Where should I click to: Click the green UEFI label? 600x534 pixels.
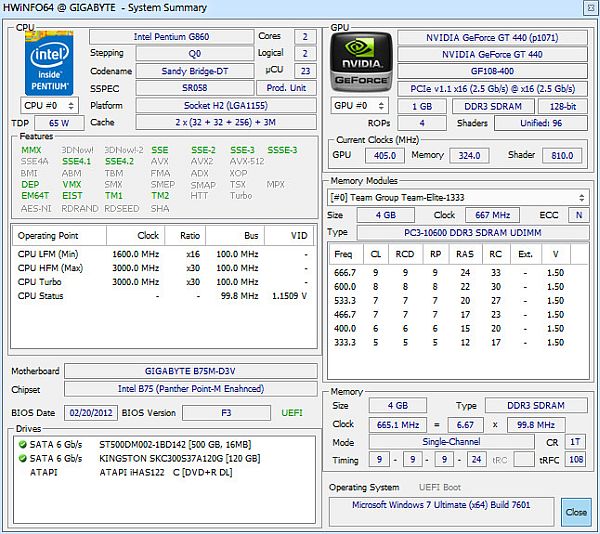tap(292, 413)
